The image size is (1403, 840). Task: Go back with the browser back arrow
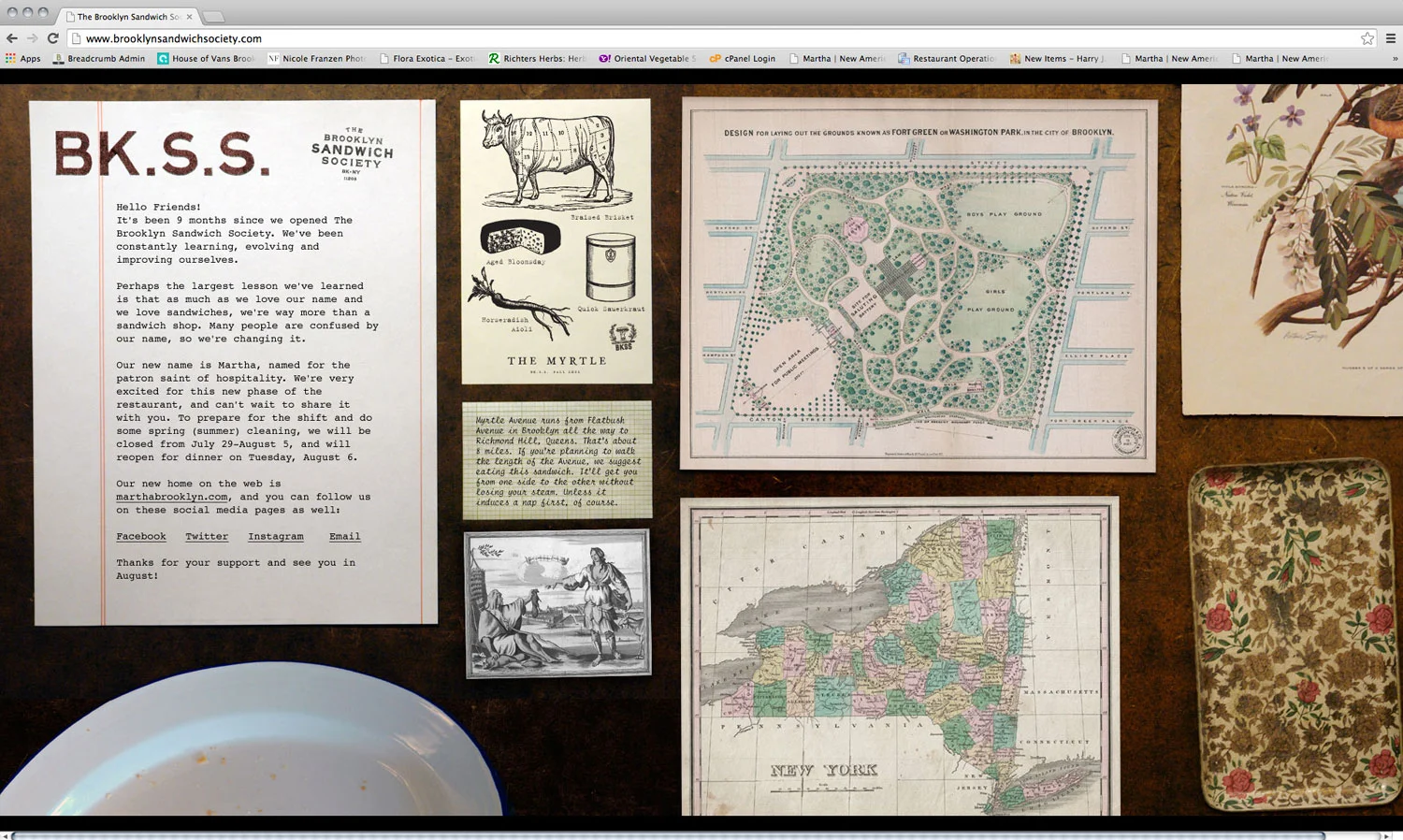tap(11, 38)
